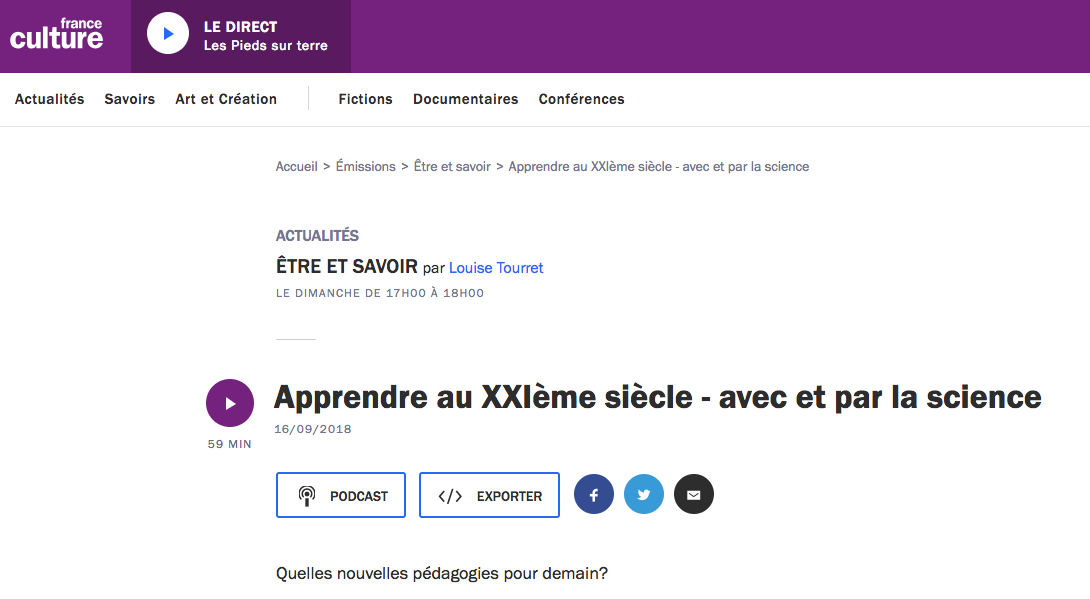Share the episode on Facebook
The image size is (1090, 599).
(x=594, y=495)
